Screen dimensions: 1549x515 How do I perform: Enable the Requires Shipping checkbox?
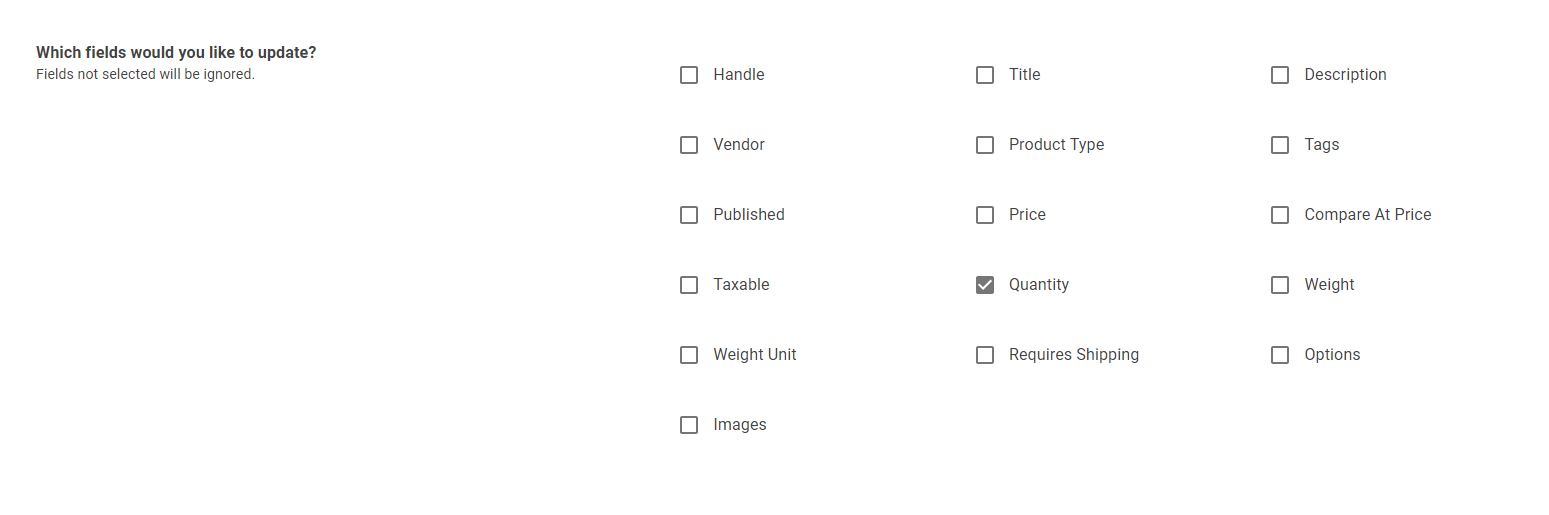coord(985,355)
